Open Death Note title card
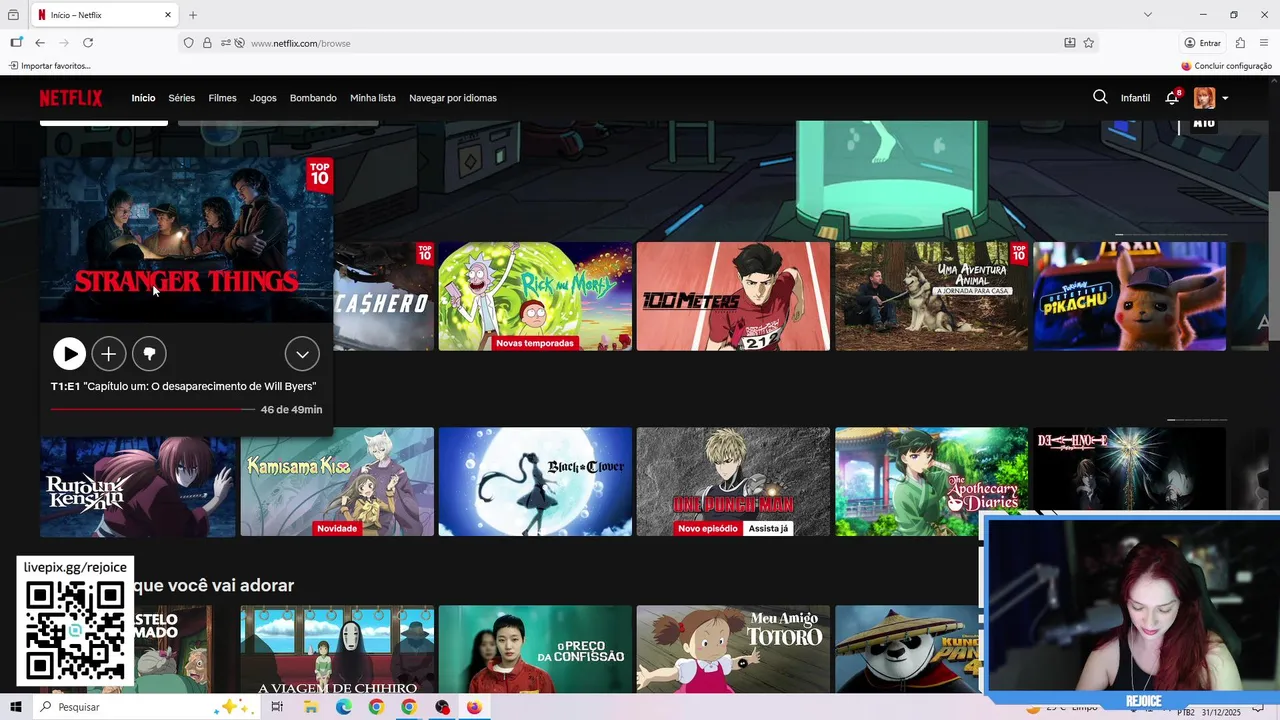 click(x=1129, y=470)
